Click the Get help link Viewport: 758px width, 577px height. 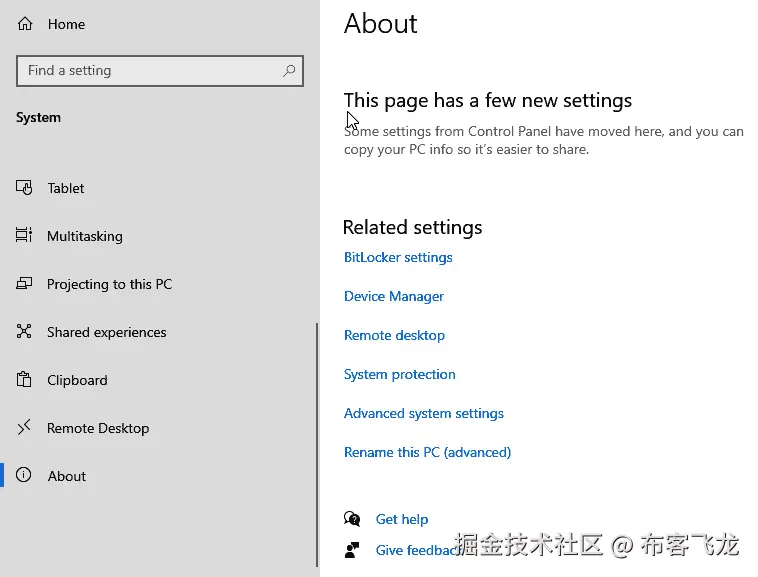(x=402, y=519)
